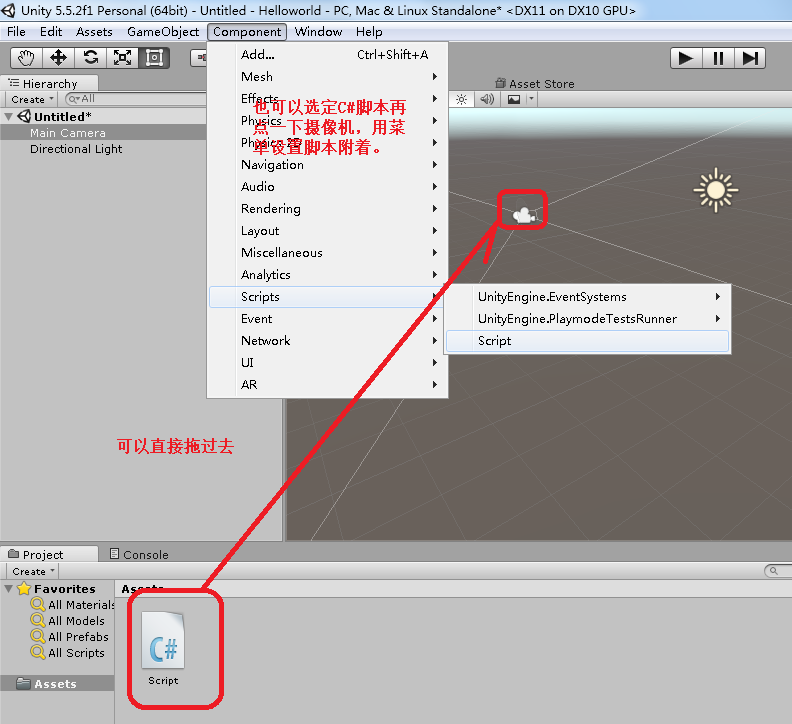Switch to the Asset Store tab
This screenshot has height=724, width=792.
coord(535,83)
